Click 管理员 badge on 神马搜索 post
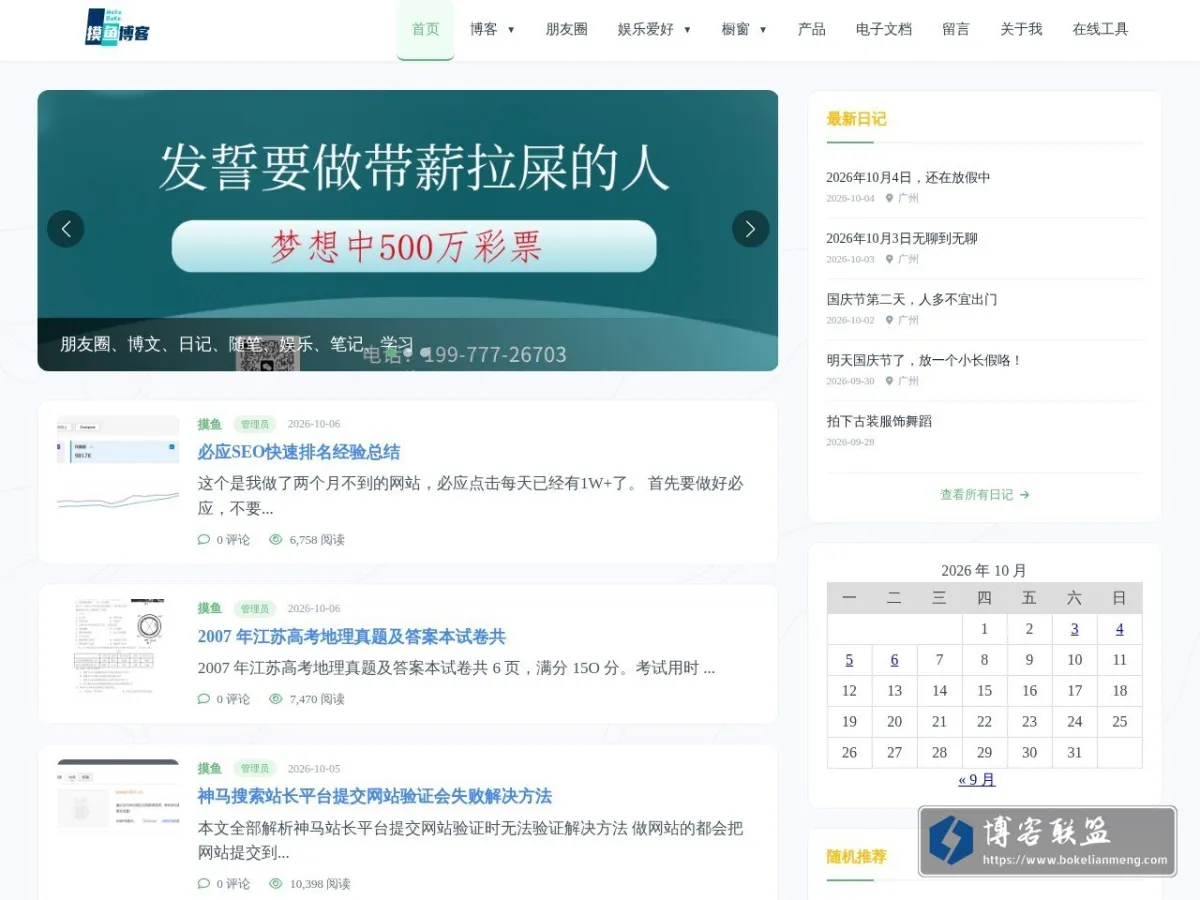Viewport: 1200px width, 900px height. [x=255, y=769]
